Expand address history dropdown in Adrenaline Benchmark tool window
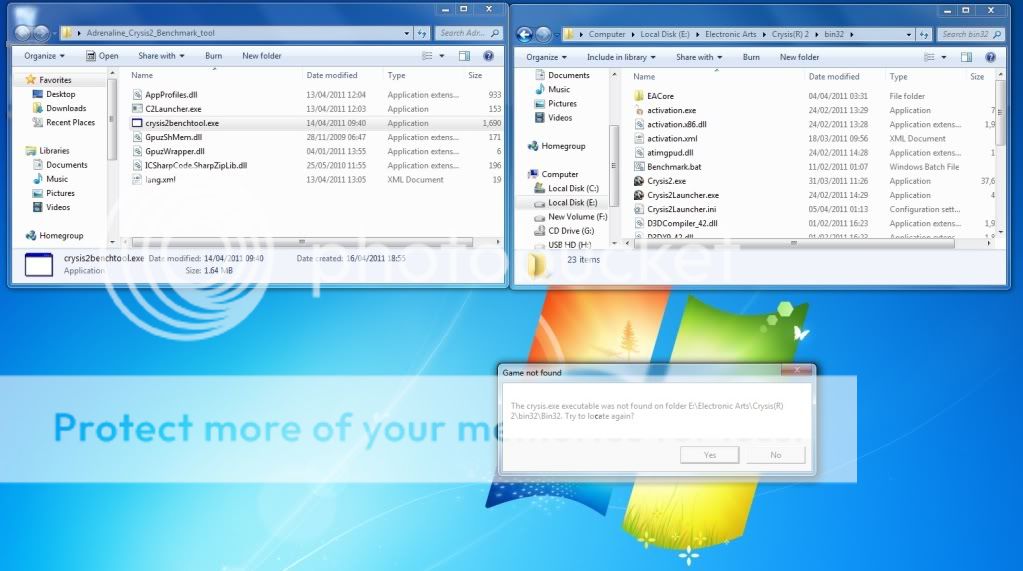 406,33
